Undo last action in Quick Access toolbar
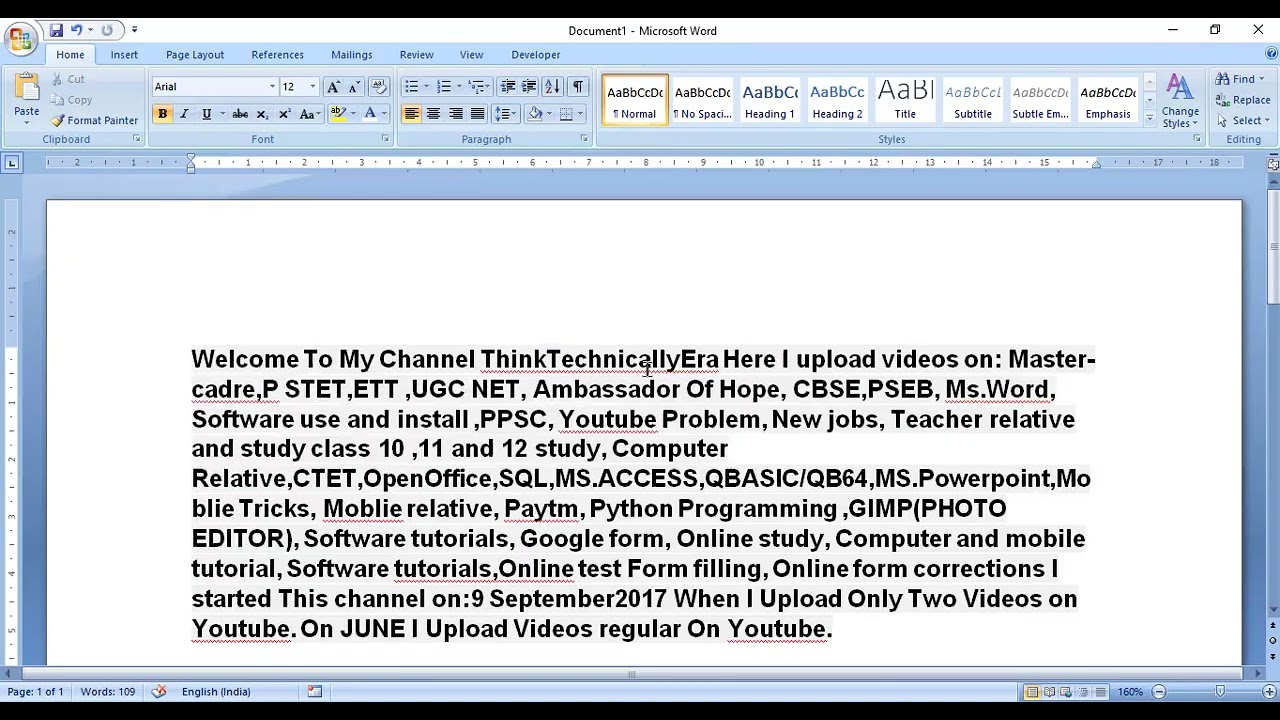Viewport: 1280px width, 720px height. point(76,30)
